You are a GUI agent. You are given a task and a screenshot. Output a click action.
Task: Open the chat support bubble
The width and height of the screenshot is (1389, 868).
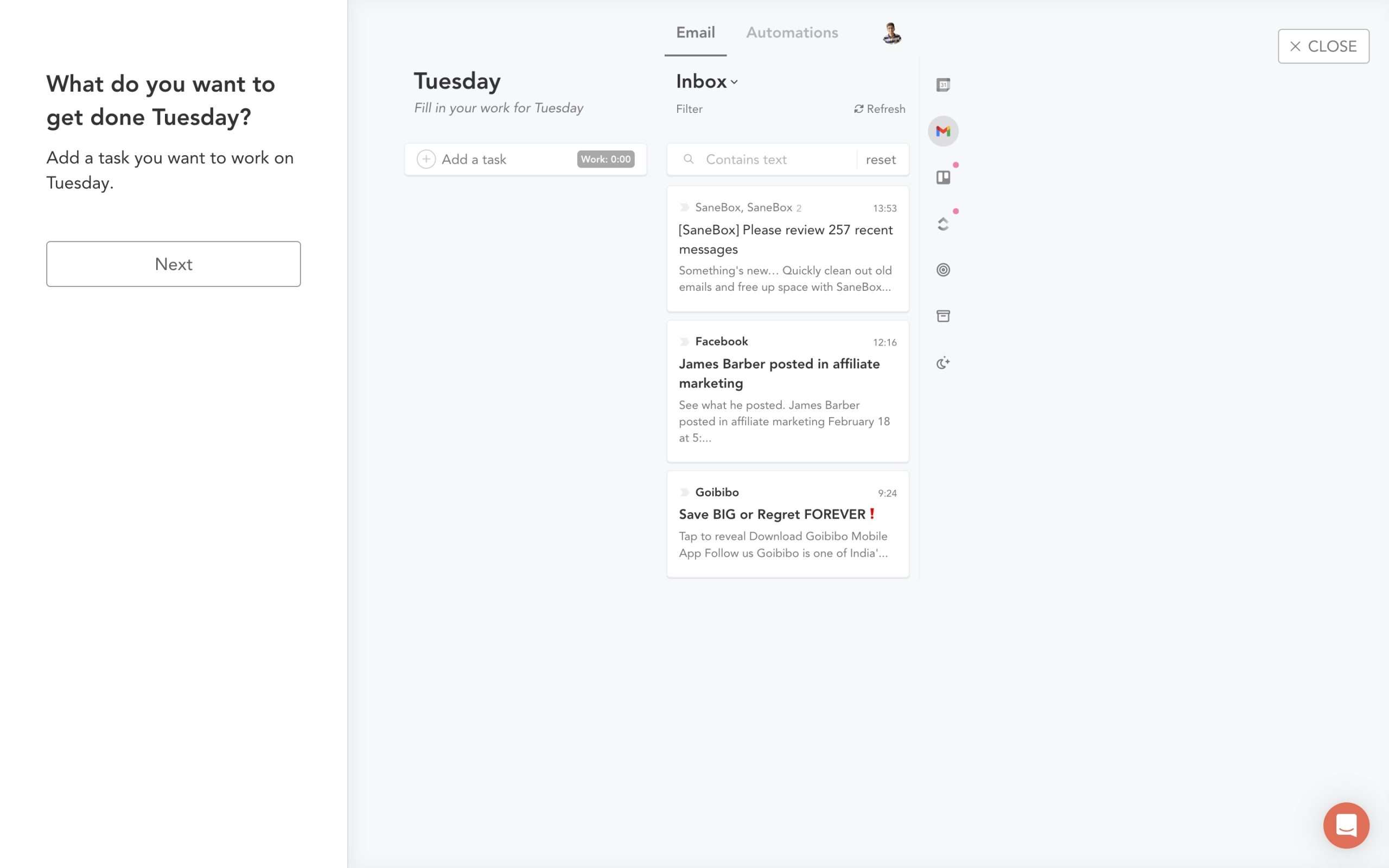pyautogui.click(x=1346, y=825)
